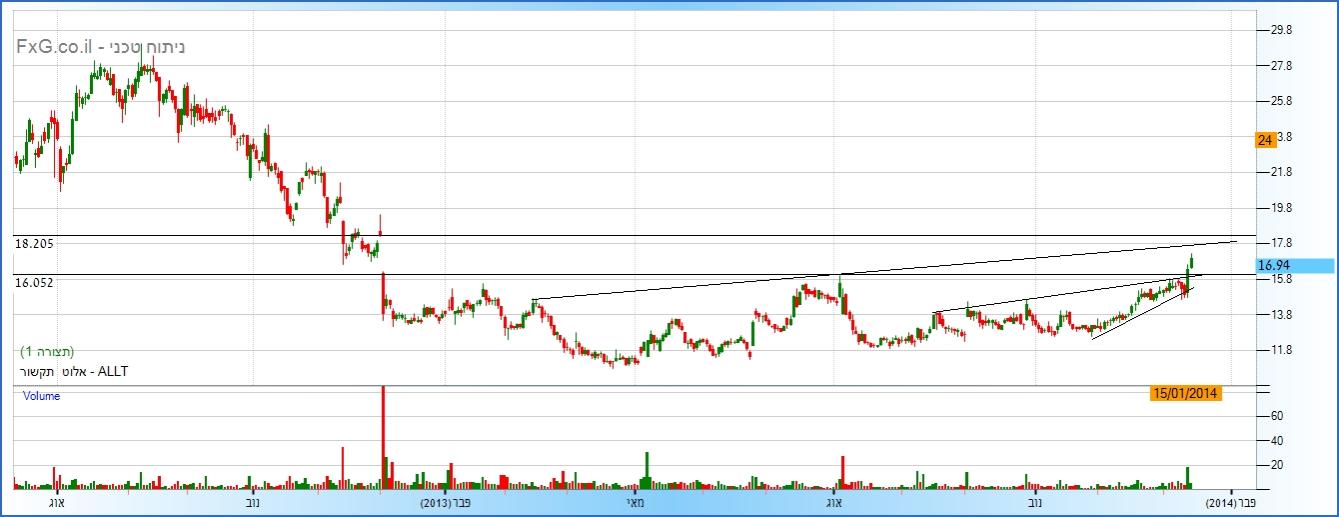Viewport: 1339px width, 517px height.
Task: Click the 11.8 price axis label
Action: 1281,350
